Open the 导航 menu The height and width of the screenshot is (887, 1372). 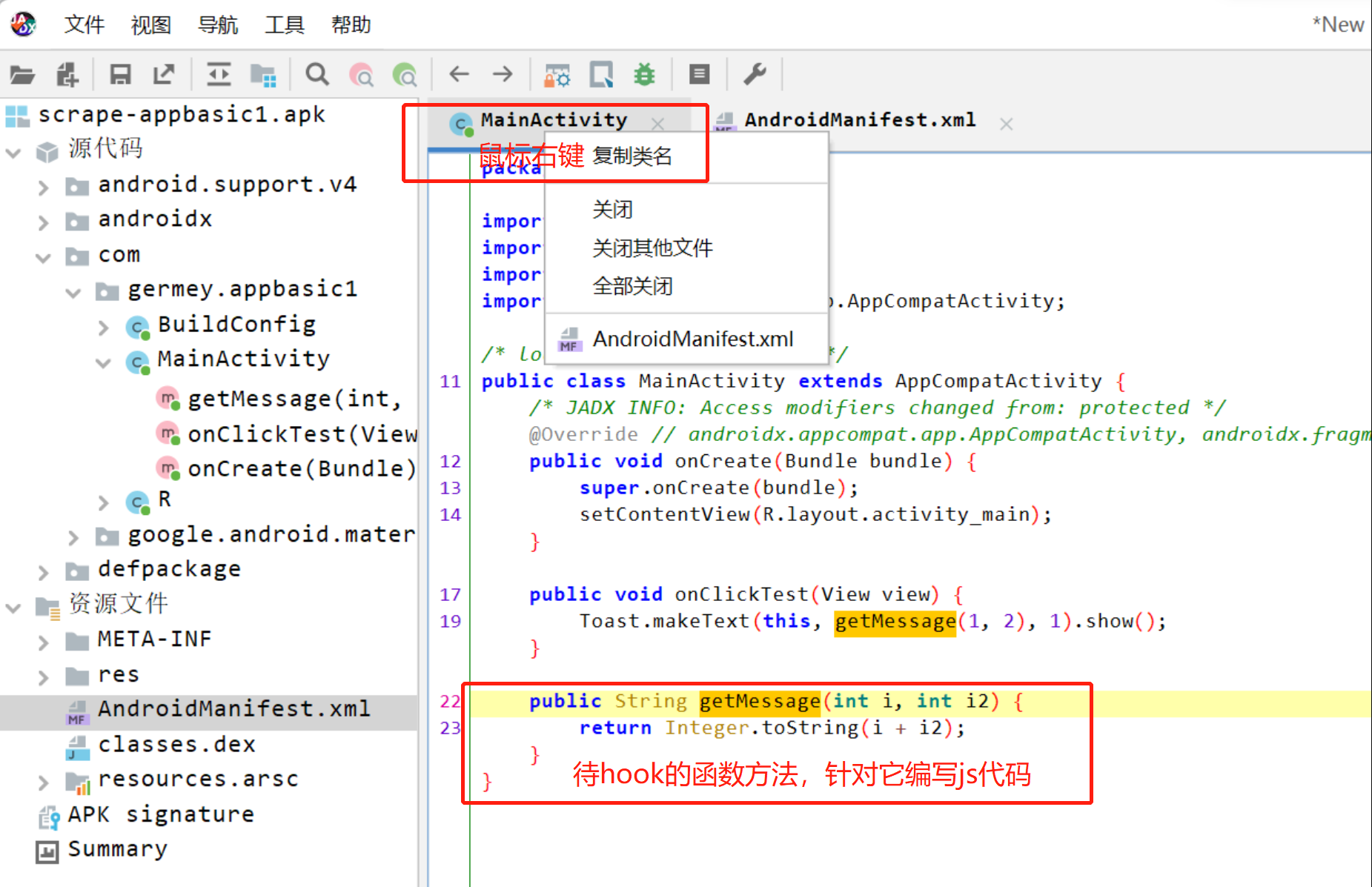pyautogui.click(x=218, y=24)
